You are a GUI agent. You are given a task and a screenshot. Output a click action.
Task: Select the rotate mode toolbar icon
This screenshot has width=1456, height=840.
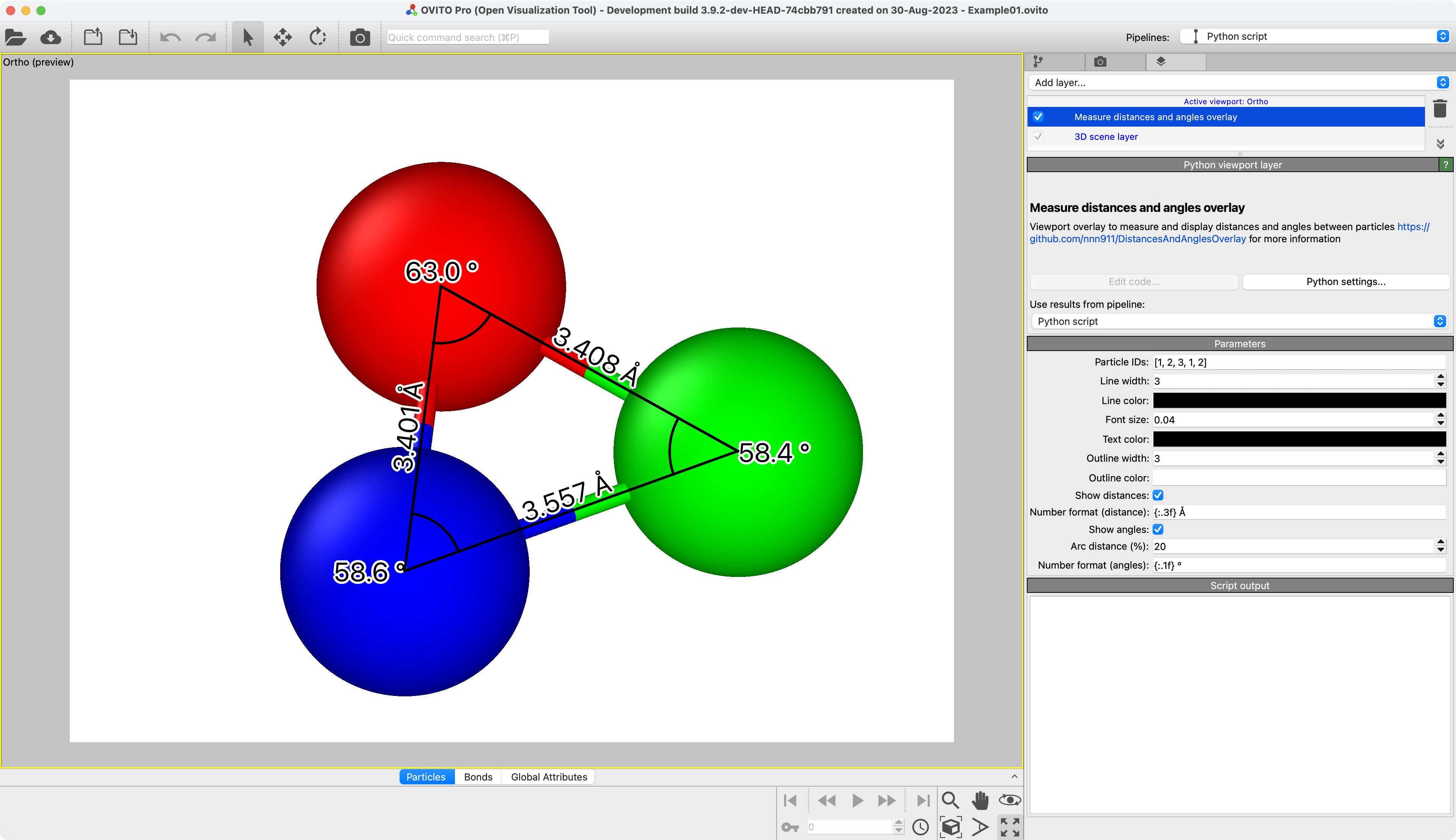(x=317, y=38)
